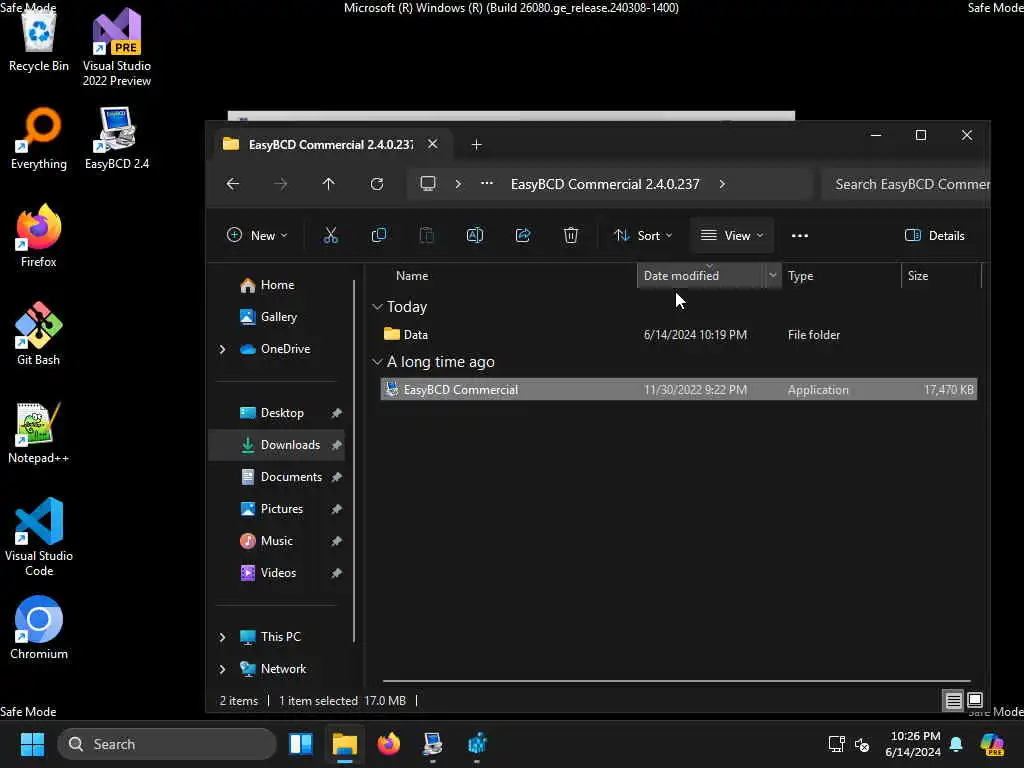Sort by the Name column header
Screen dimensions: 1024x768
pos(411,276)
